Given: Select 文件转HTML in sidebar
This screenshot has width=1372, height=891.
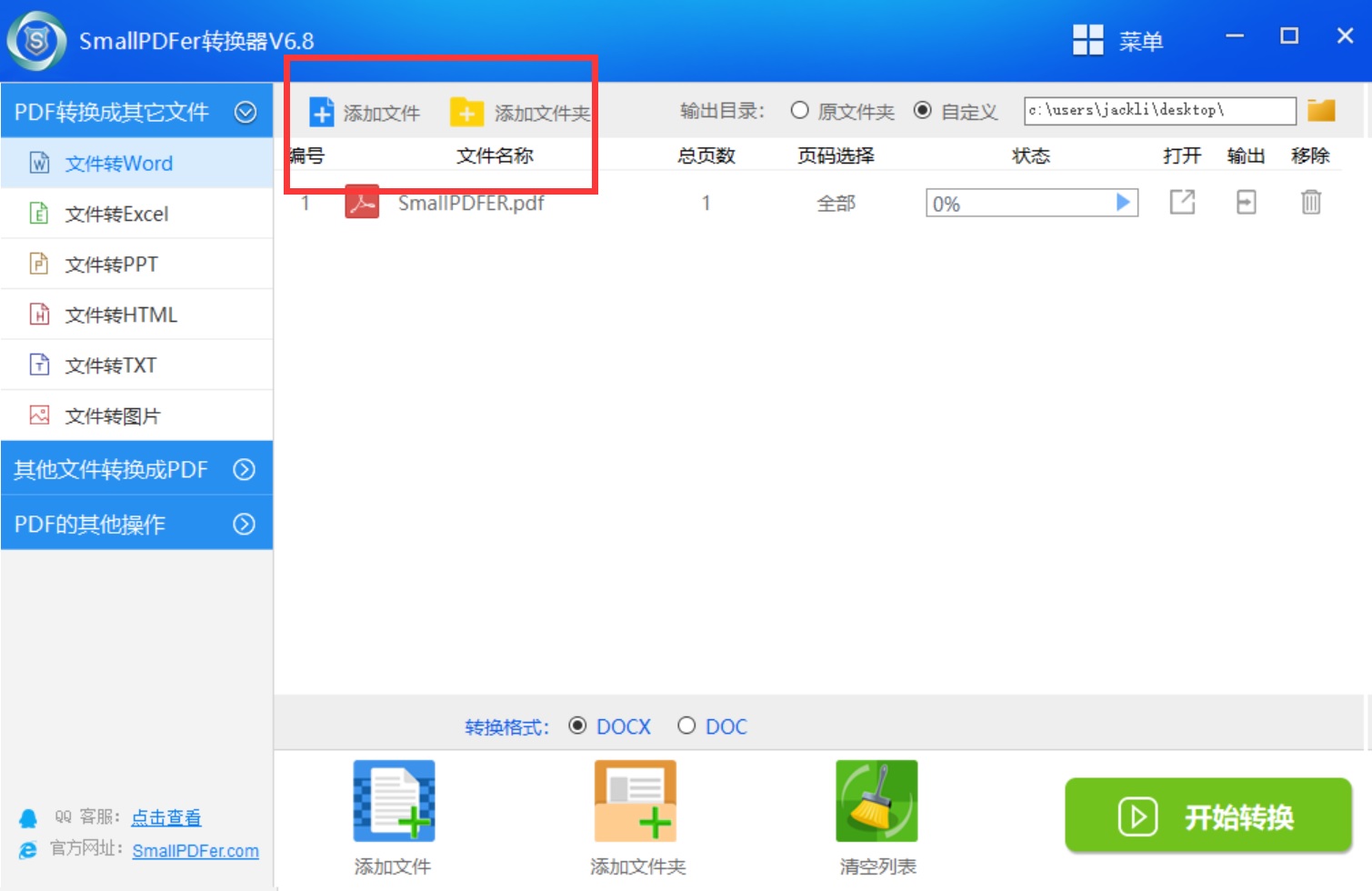Looking at the screenshot, I should tap(136, 315).
